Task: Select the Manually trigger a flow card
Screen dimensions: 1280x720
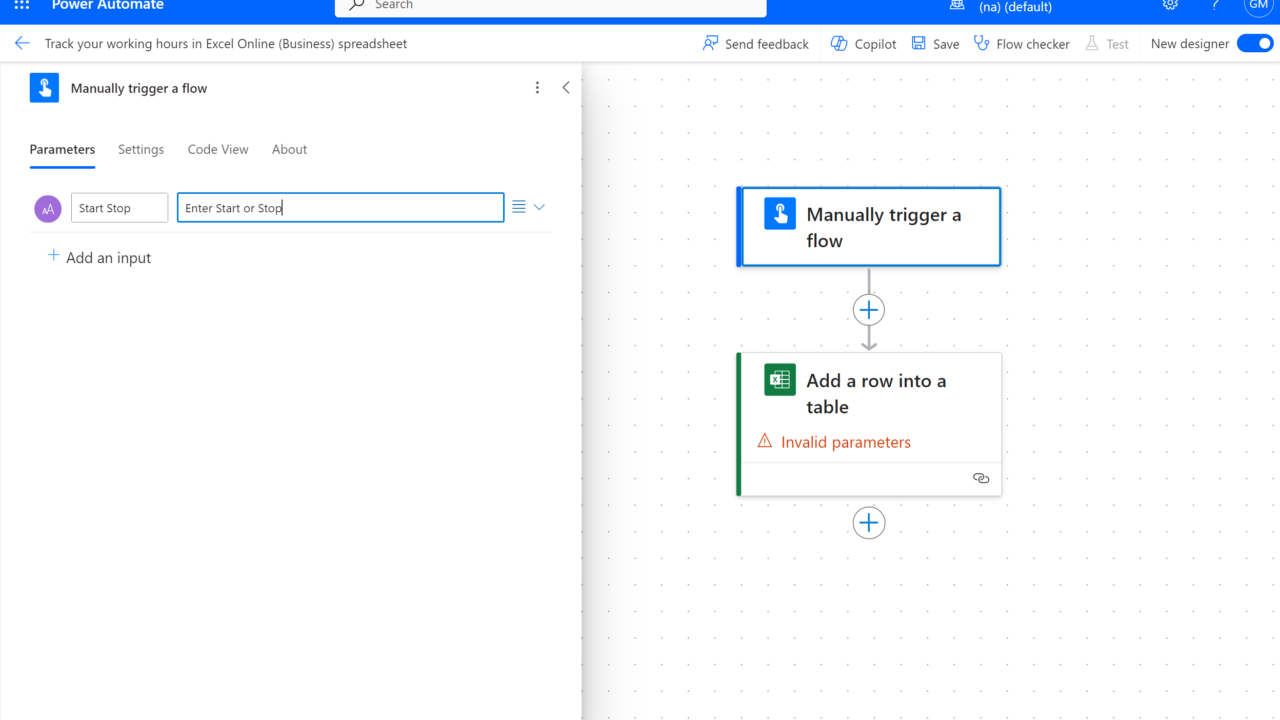Action: (869, 227)
